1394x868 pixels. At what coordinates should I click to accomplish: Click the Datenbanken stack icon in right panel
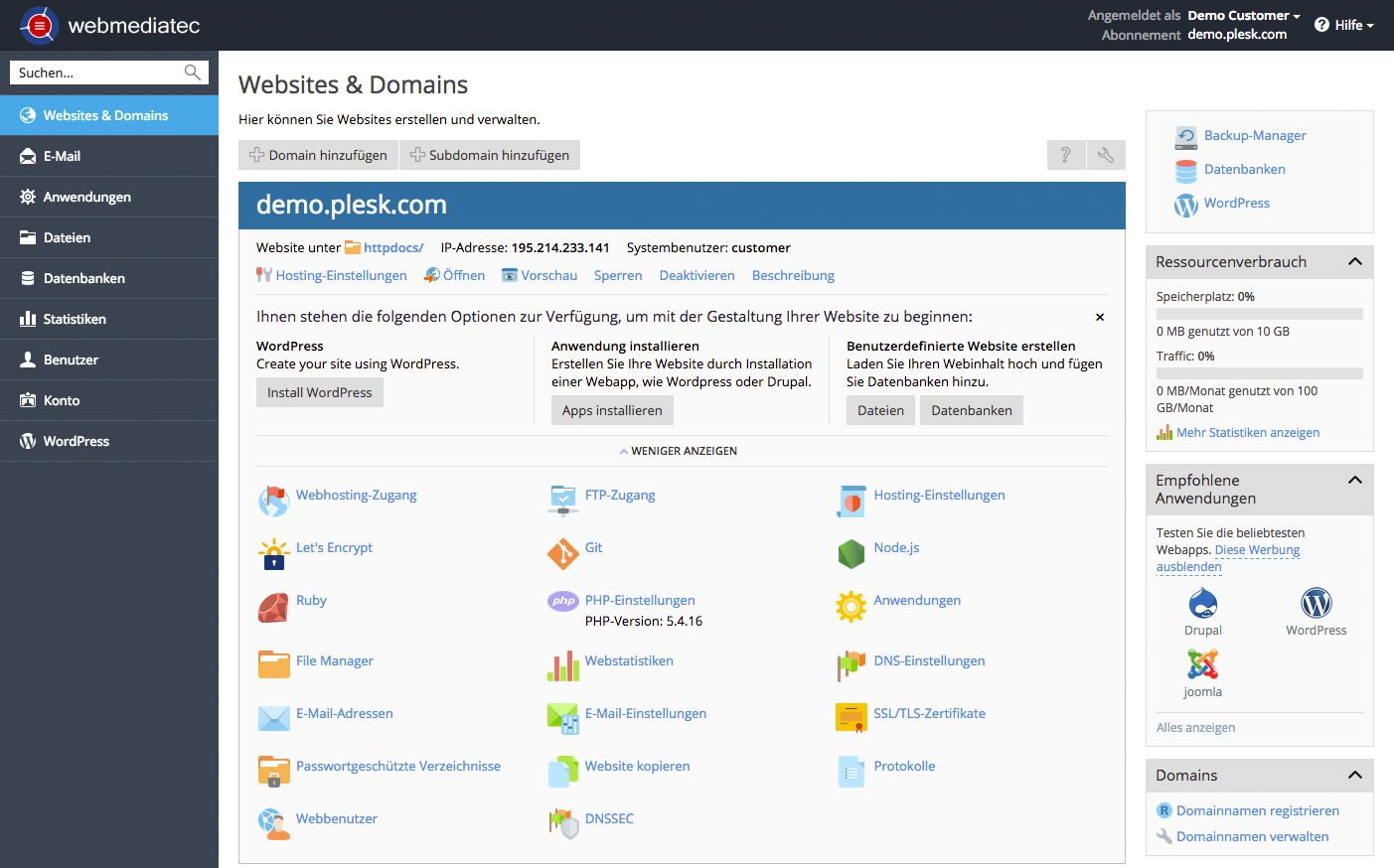click(1186, 171)
